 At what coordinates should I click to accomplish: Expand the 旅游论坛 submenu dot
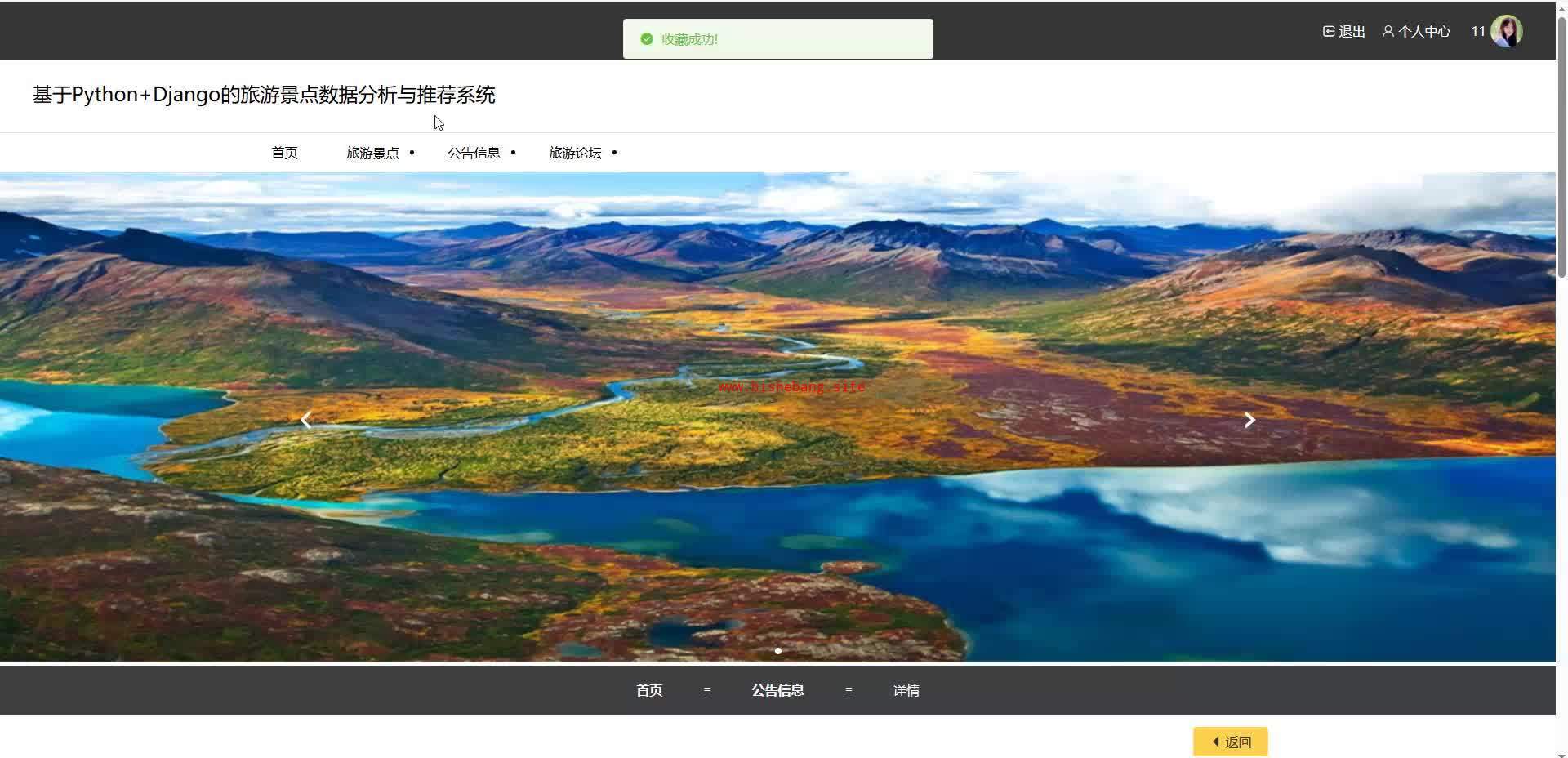(x=614, y=153)
